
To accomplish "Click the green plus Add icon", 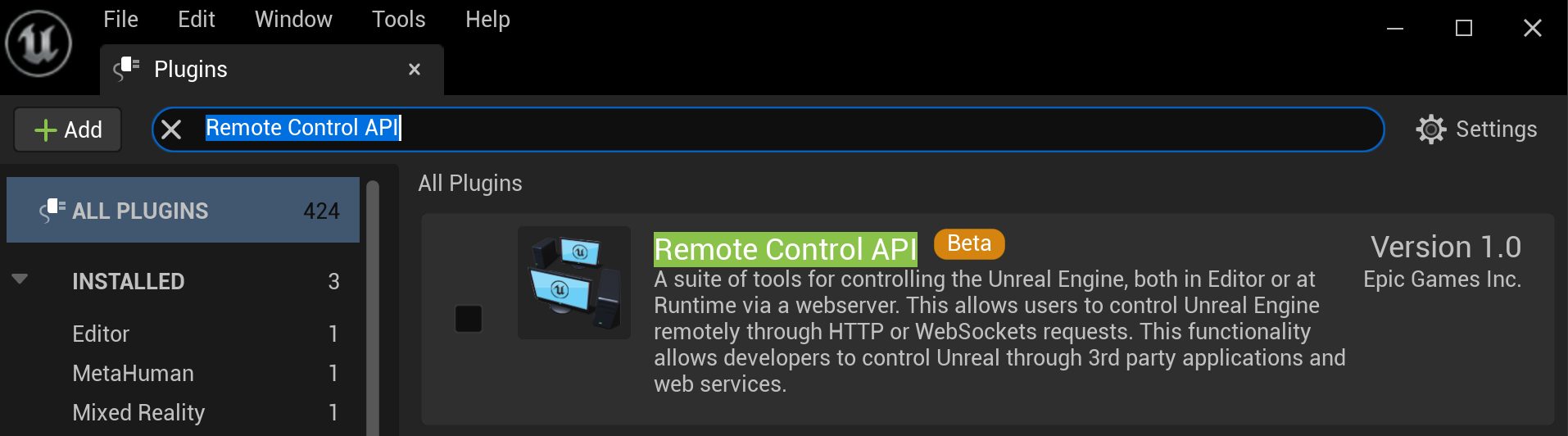I will (46, 130).
